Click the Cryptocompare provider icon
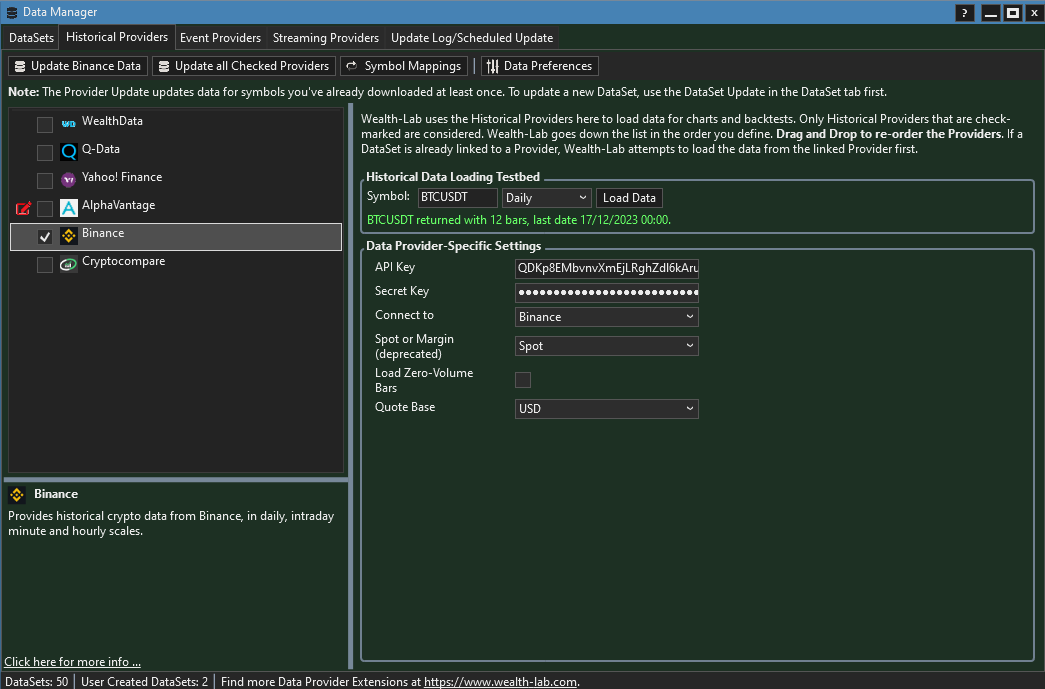Image resolution: width=1045 pixels, height=689 pixels. click(x=69, y=264)
